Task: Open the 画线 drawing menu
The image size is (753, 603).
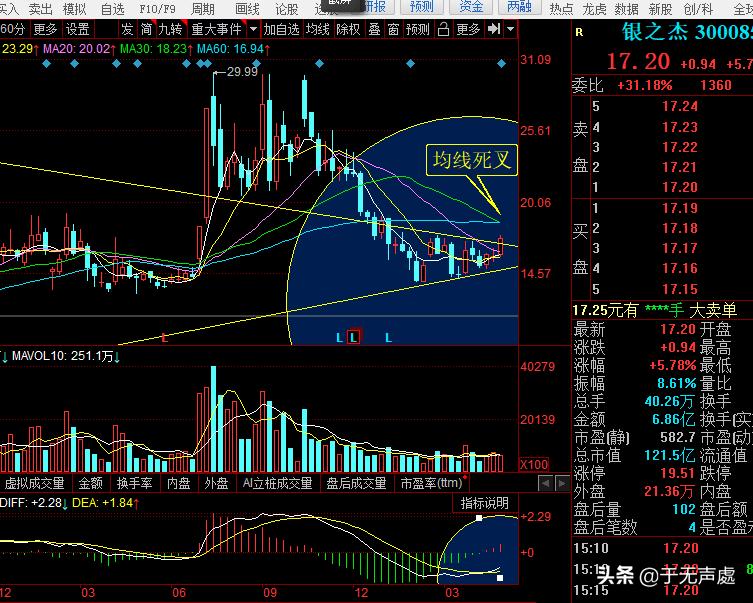Action: 247,9
